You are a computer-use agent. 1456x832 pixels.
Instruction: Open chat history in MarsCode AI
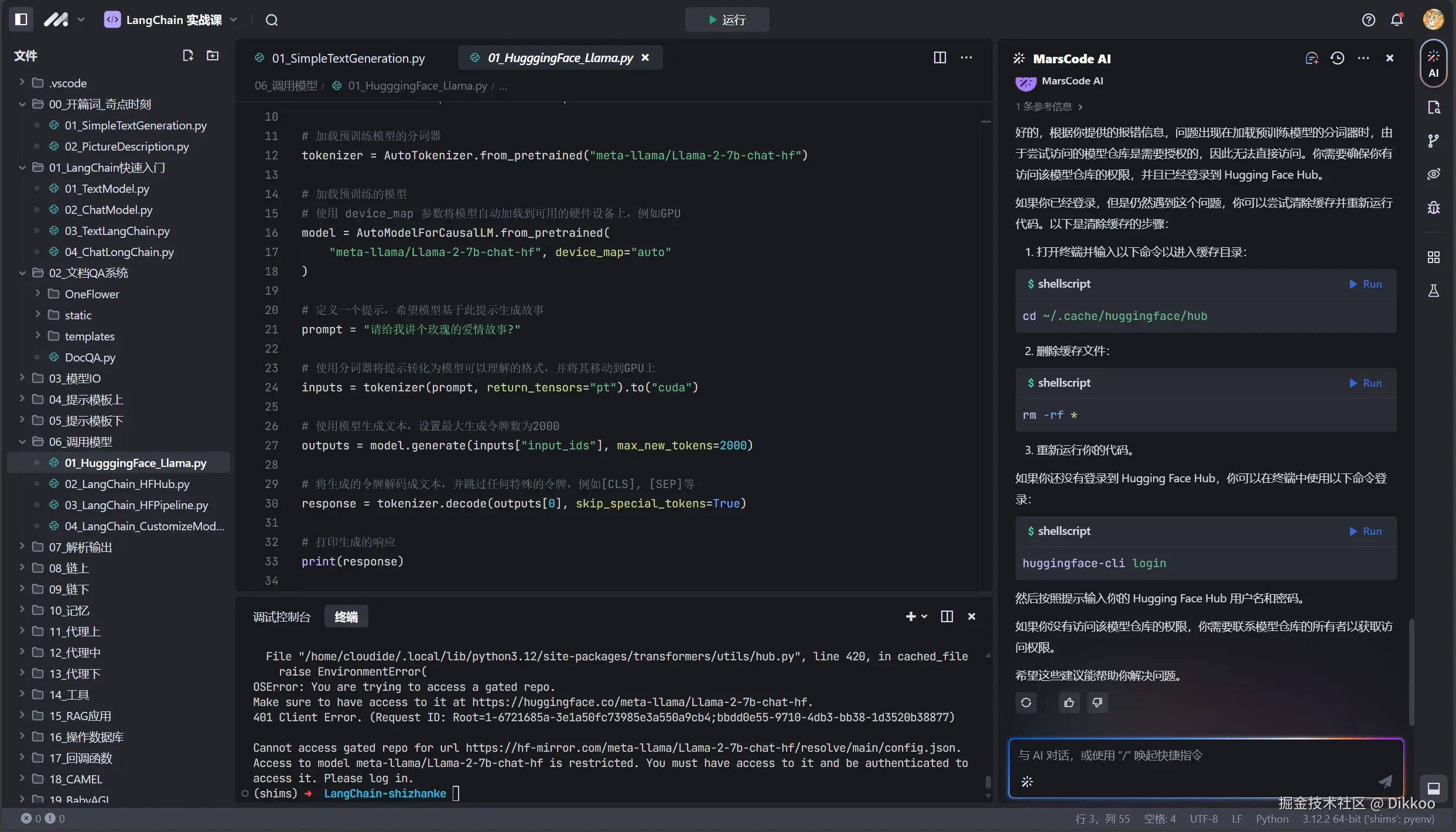tap(1337, 58)
